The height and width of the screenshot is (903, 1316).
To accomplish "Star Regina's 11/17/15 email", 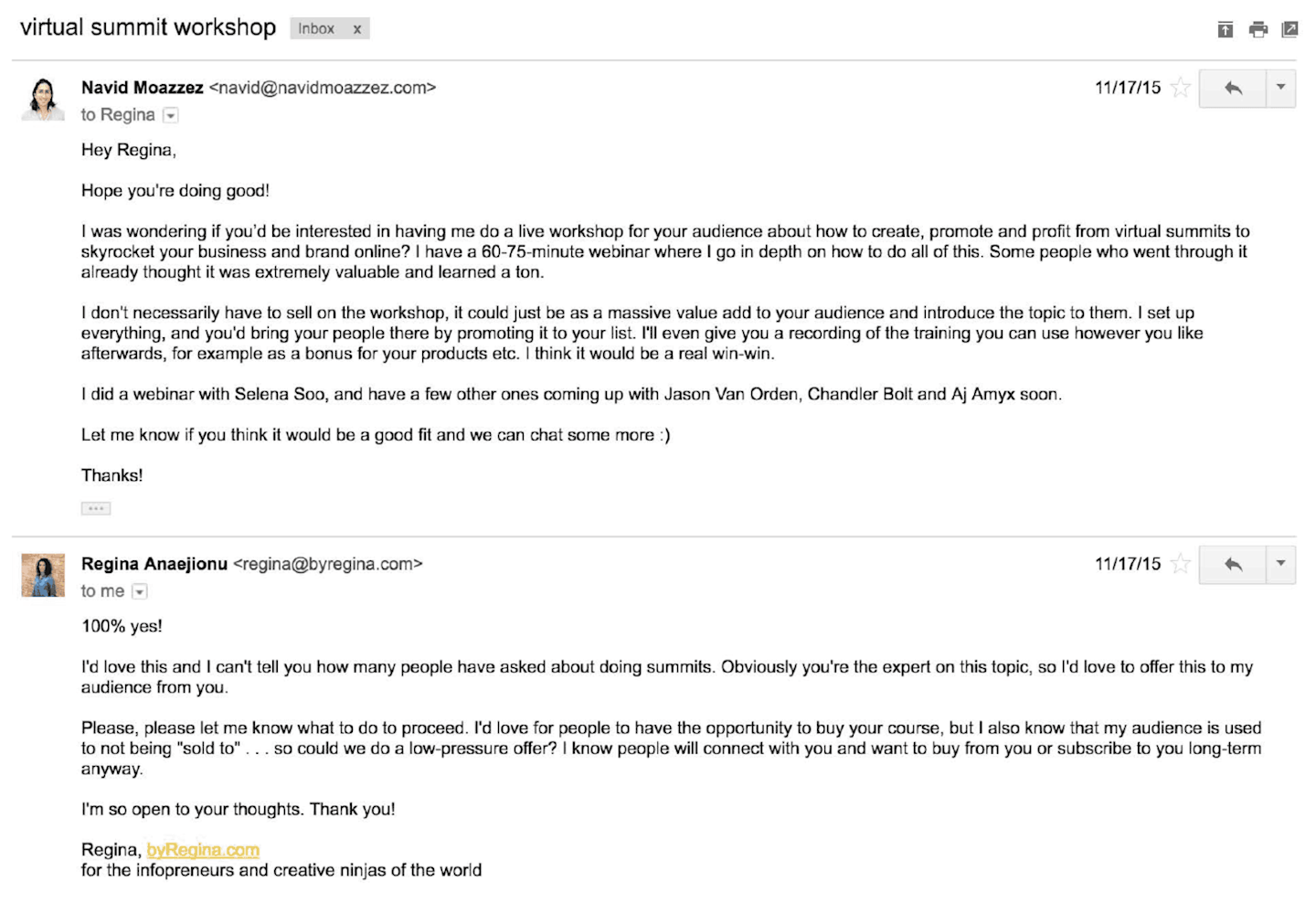I will point(1181,564).
